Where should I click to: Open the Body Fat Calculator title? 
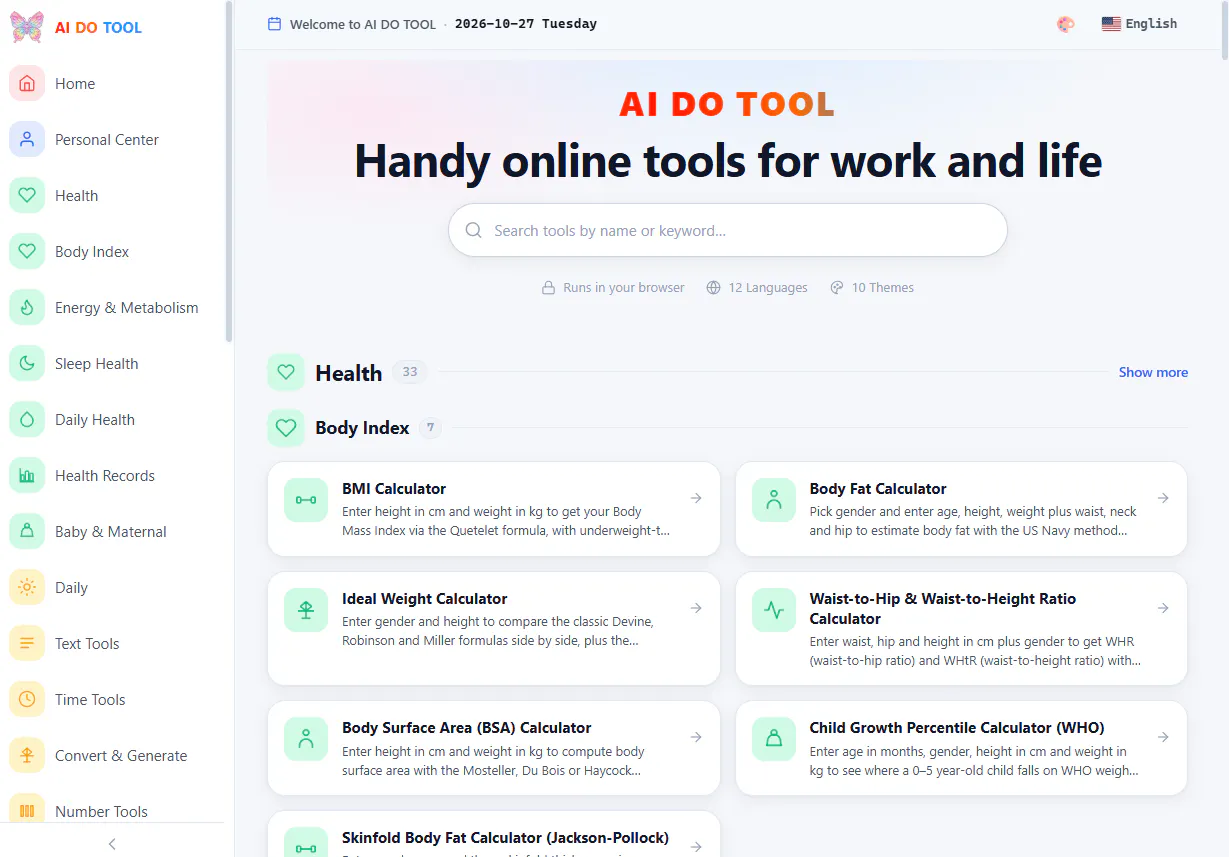[x=878, y=489]
